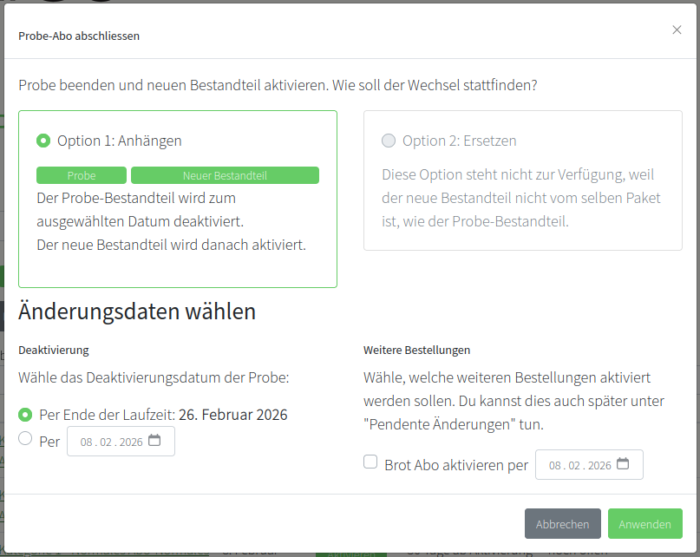Viewport: 700px width, 557px height.
Task: Click the Option 2 Ersetzen description card
Action: pyautogui.click(x=523, y=198)
